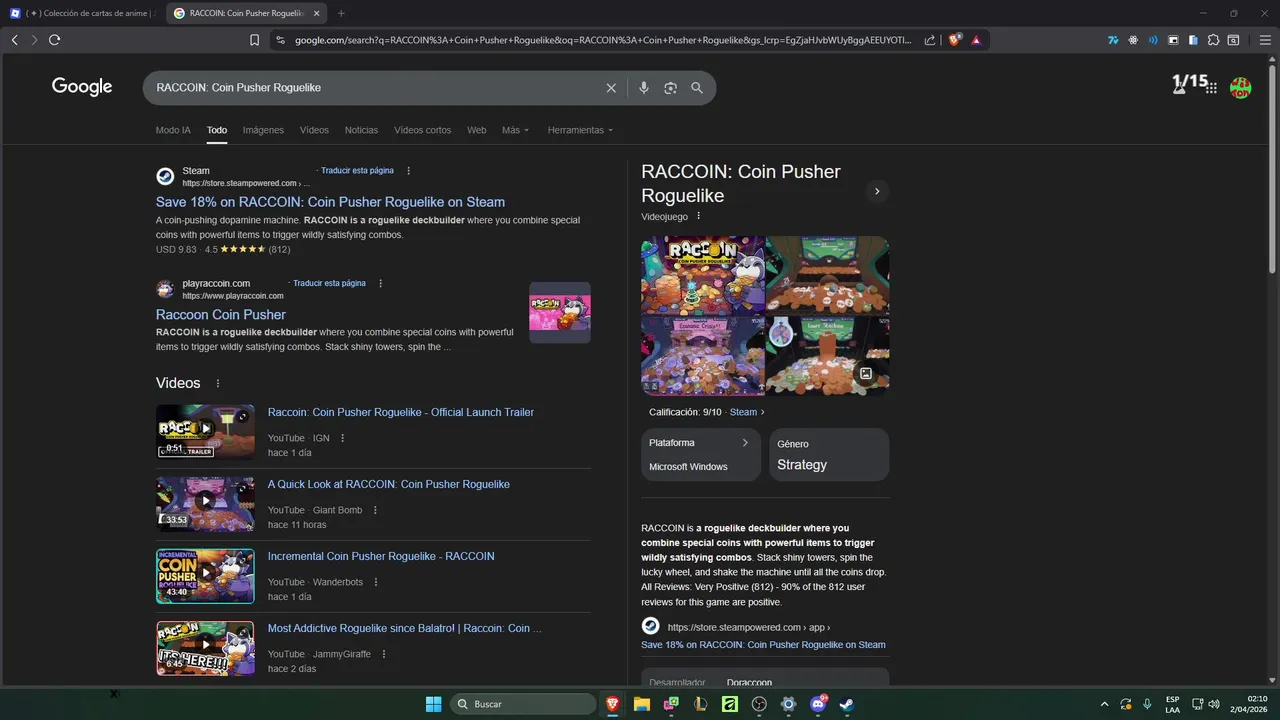Open more options for the playraccoon.com result

coord(380,283)
